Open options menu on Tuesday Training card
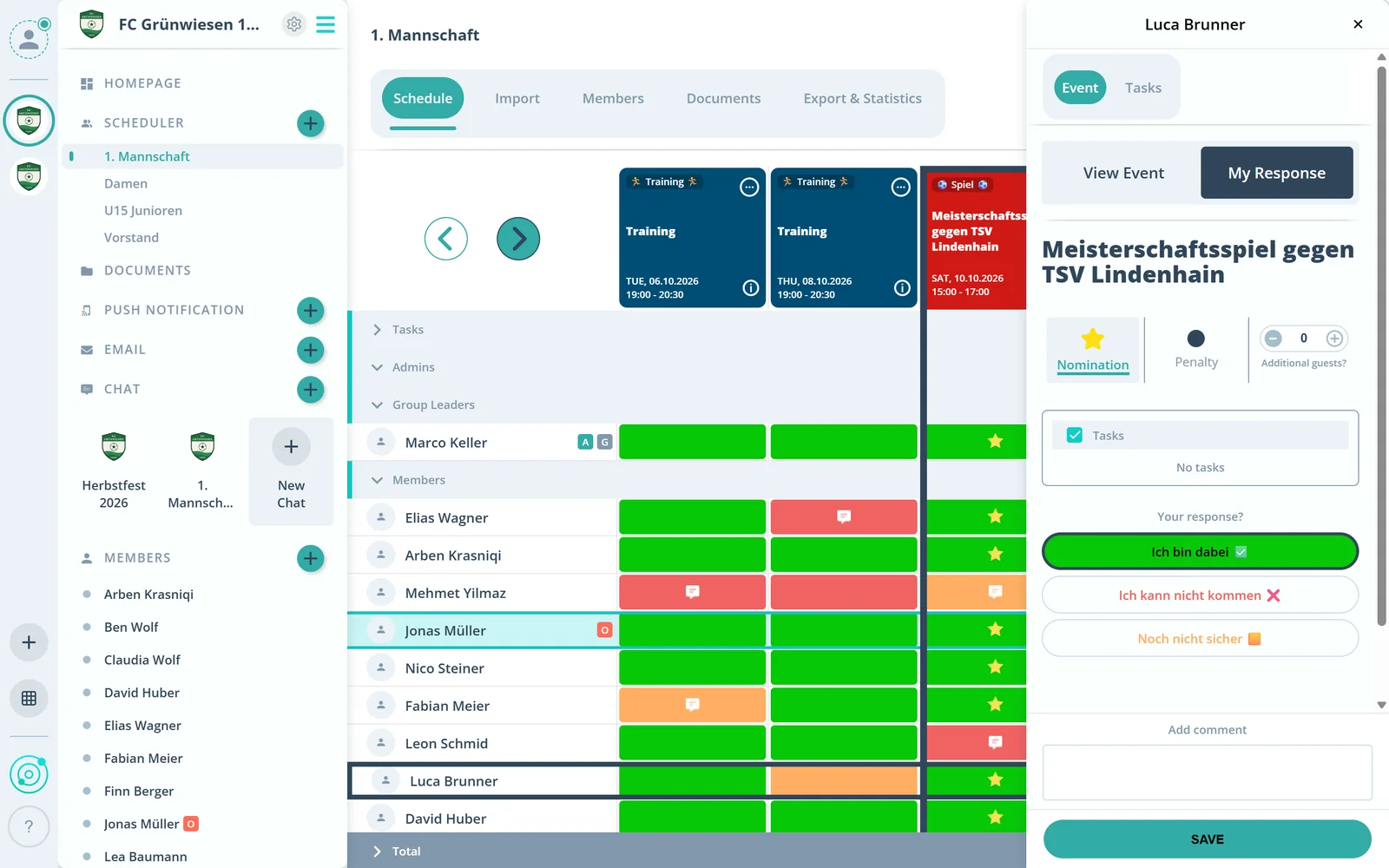 (x=749, y=187)
